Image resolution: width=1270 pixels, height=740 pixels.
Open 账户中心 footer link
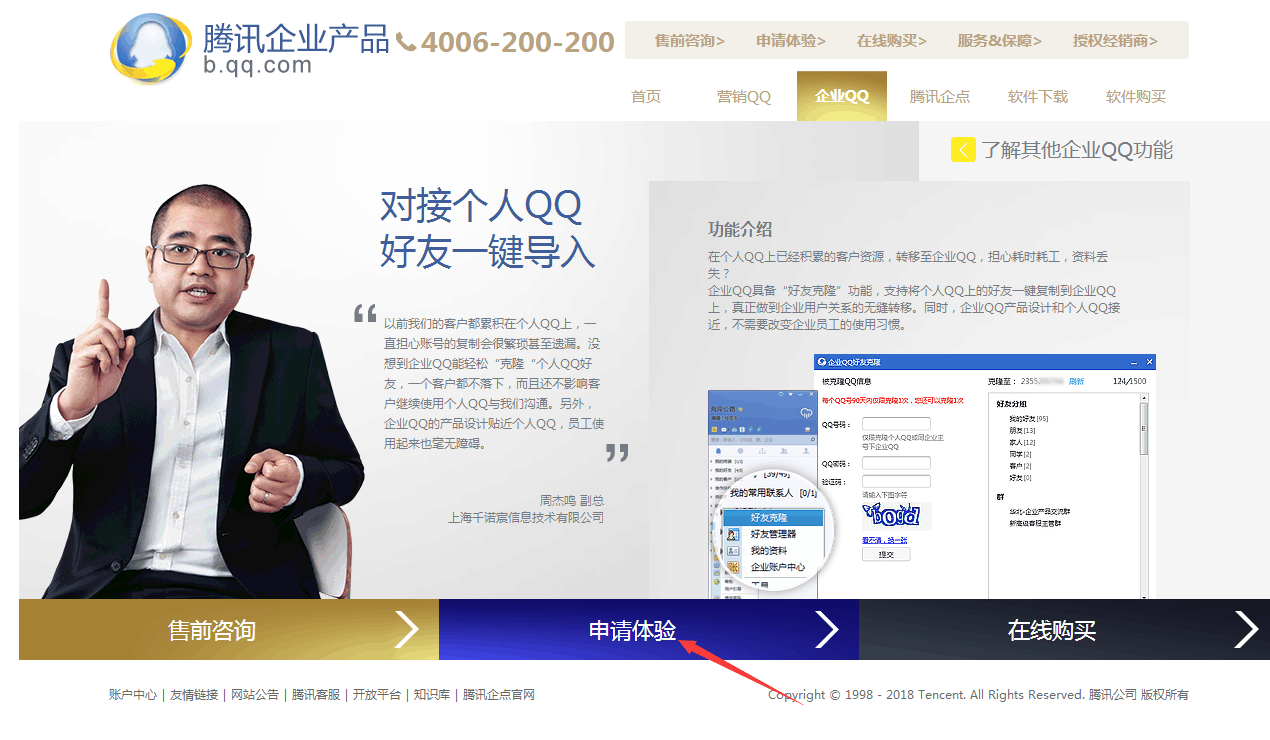[133, 695]
